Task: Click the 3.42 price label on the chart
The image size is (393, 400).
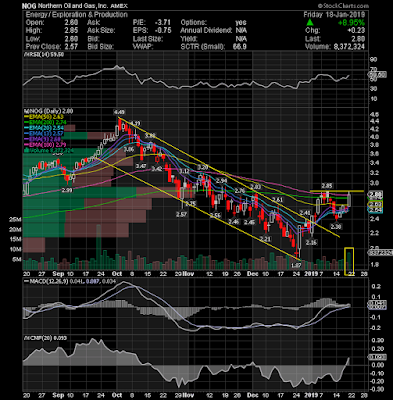Action: point(157,169)
